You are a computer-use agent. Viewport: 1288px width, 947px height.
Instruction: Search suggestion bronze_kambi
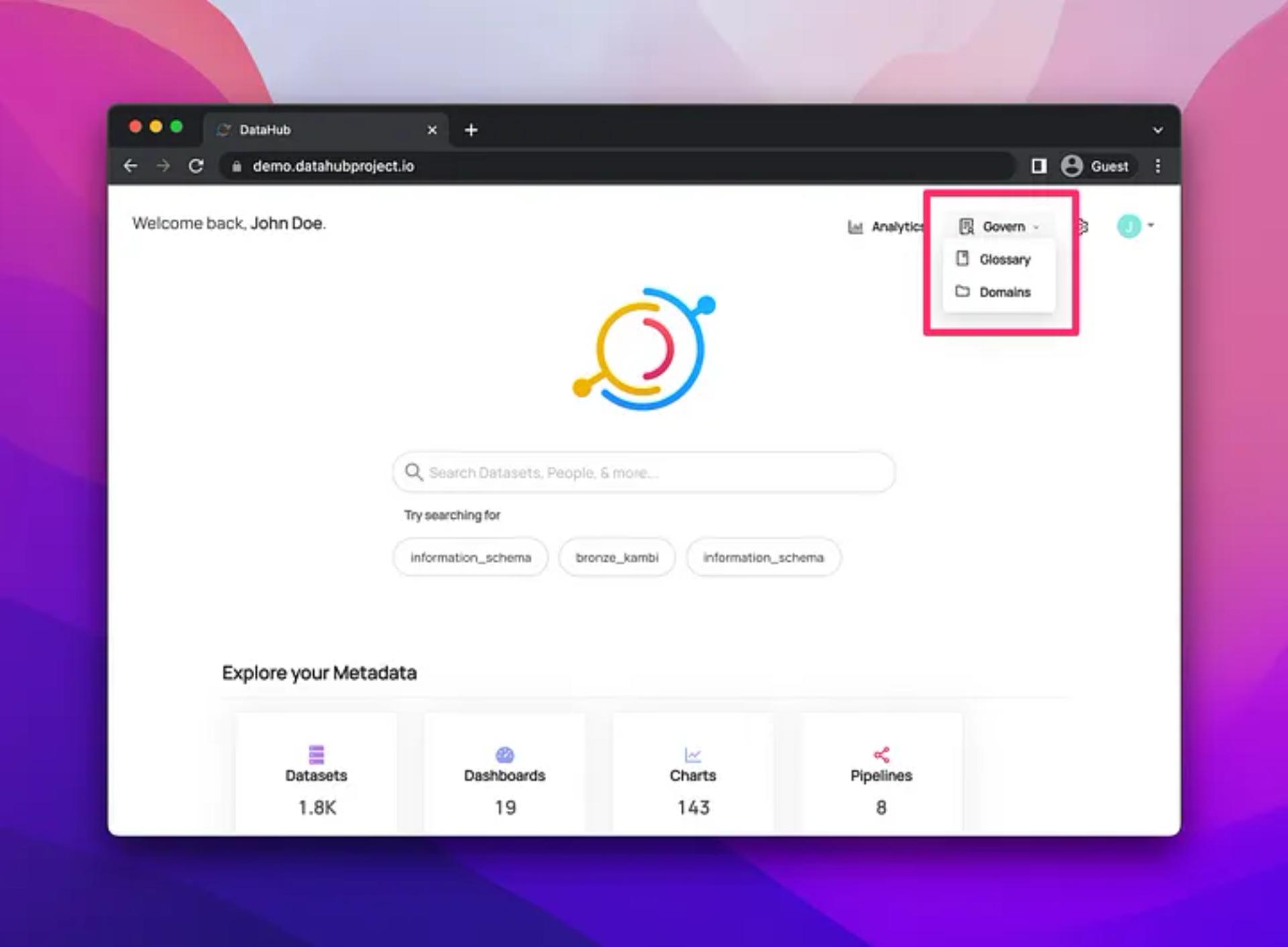point(616,557)
